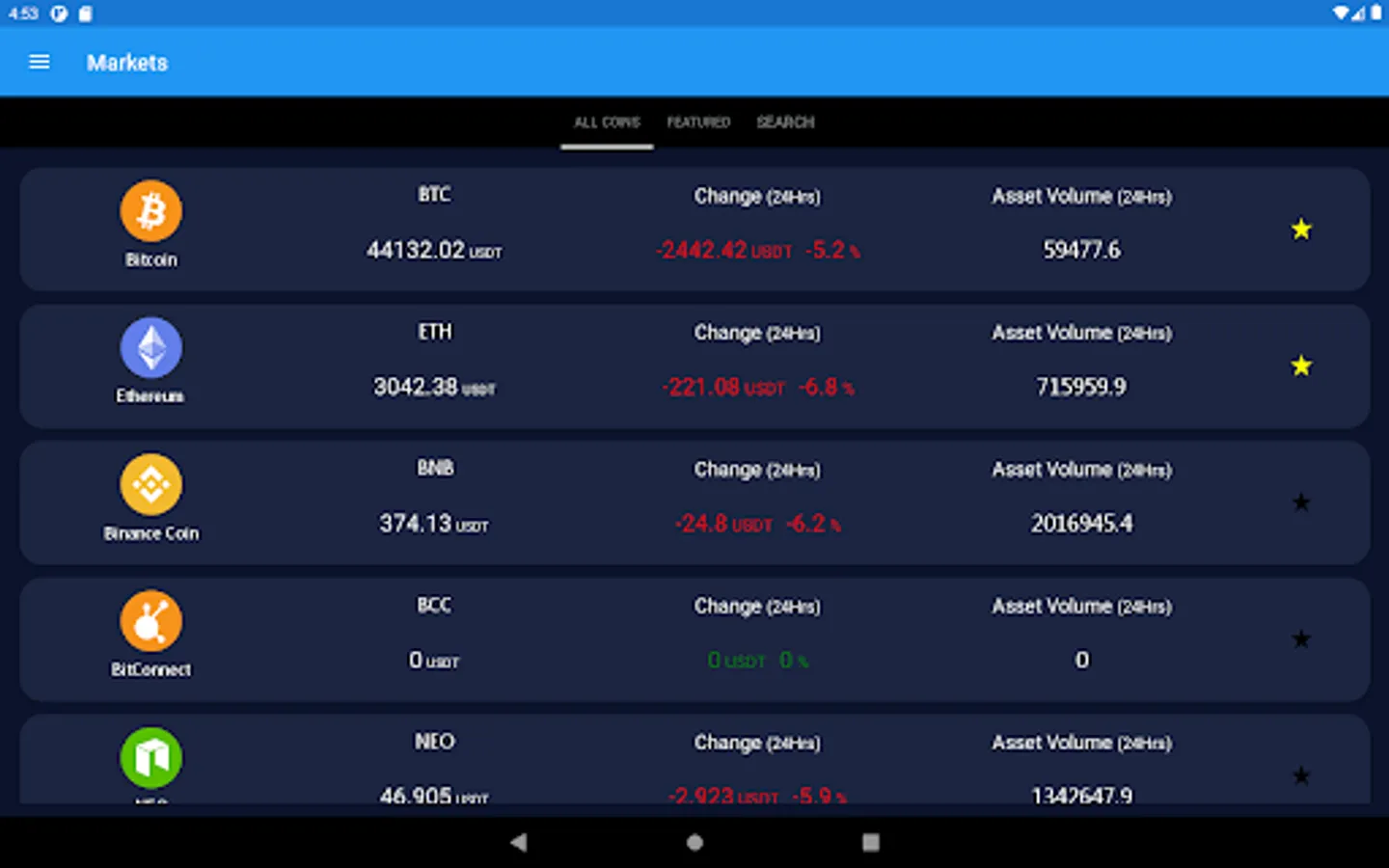Viewport: 1389px width, 868px height.
Task: Tap NEO asset volume 1342647.9
Action: pos(1081,796)
